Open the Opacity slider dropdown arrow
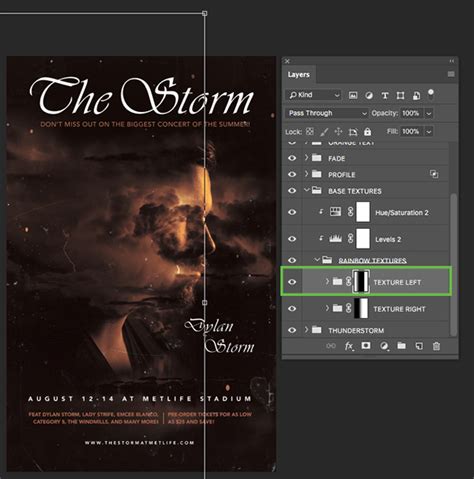The width and height of the screenshot is (474, 479). (x=429, y=114)
